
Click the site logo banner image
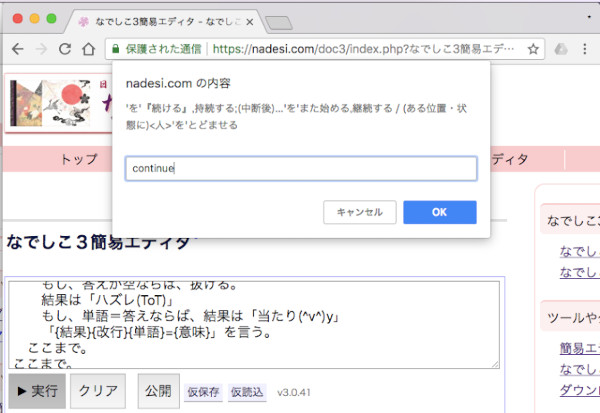50,103
